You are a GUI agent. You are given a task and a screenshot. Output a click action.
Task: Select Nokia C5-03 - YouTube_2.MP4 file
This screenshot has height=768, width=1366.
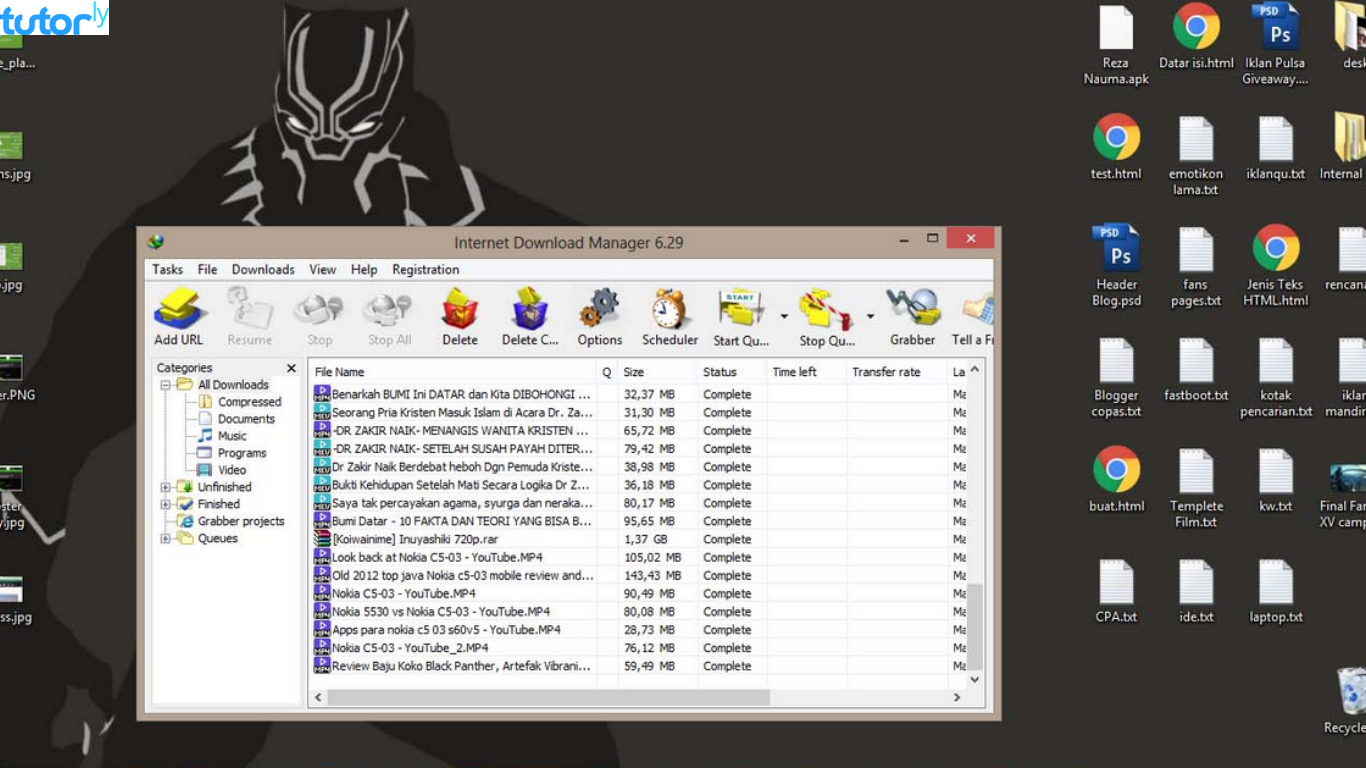[x=638, y=648]
